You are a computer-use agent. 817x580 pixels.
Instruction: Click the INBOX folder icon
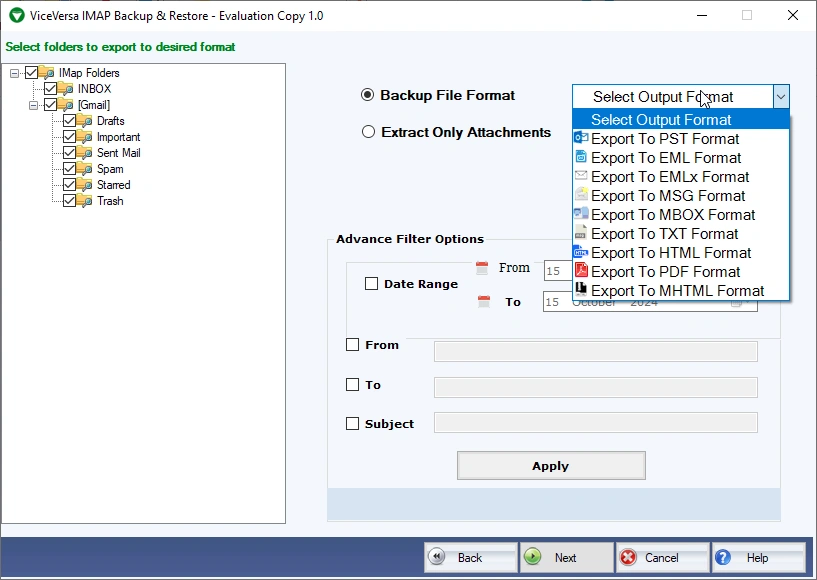[65, 89]
